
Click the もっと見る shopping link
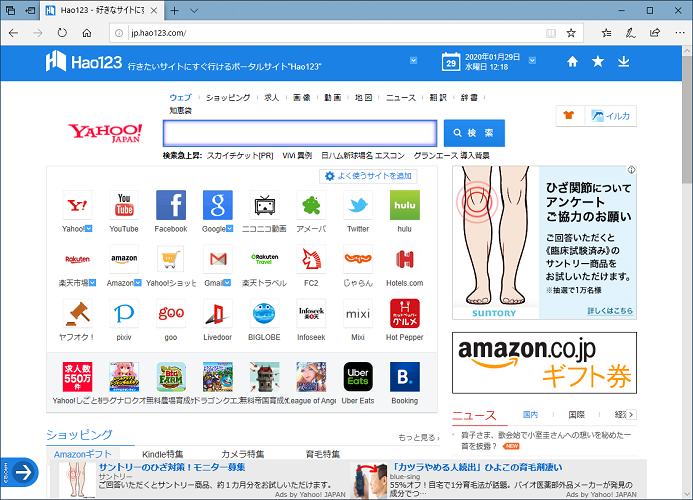tap(419, 437)
